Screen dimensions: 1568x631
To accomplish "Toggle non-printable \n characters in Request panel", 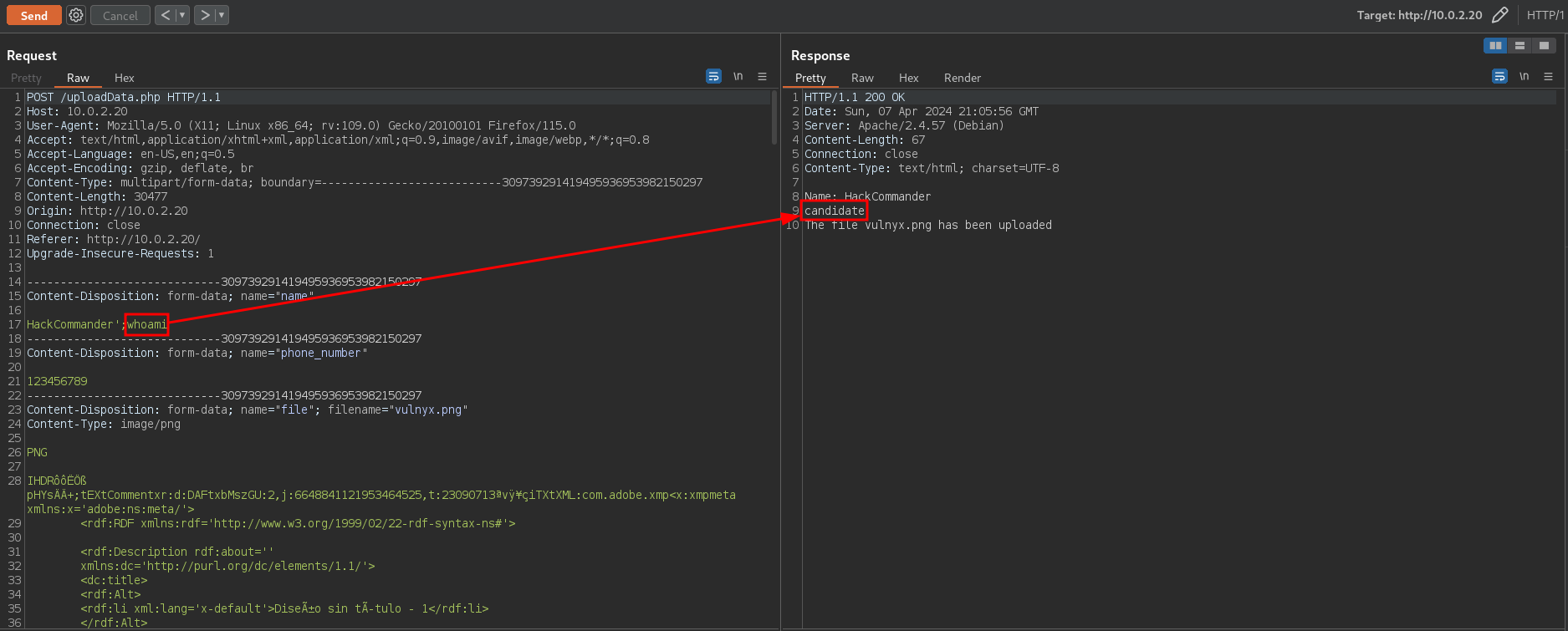I will (x=738, y=76).
